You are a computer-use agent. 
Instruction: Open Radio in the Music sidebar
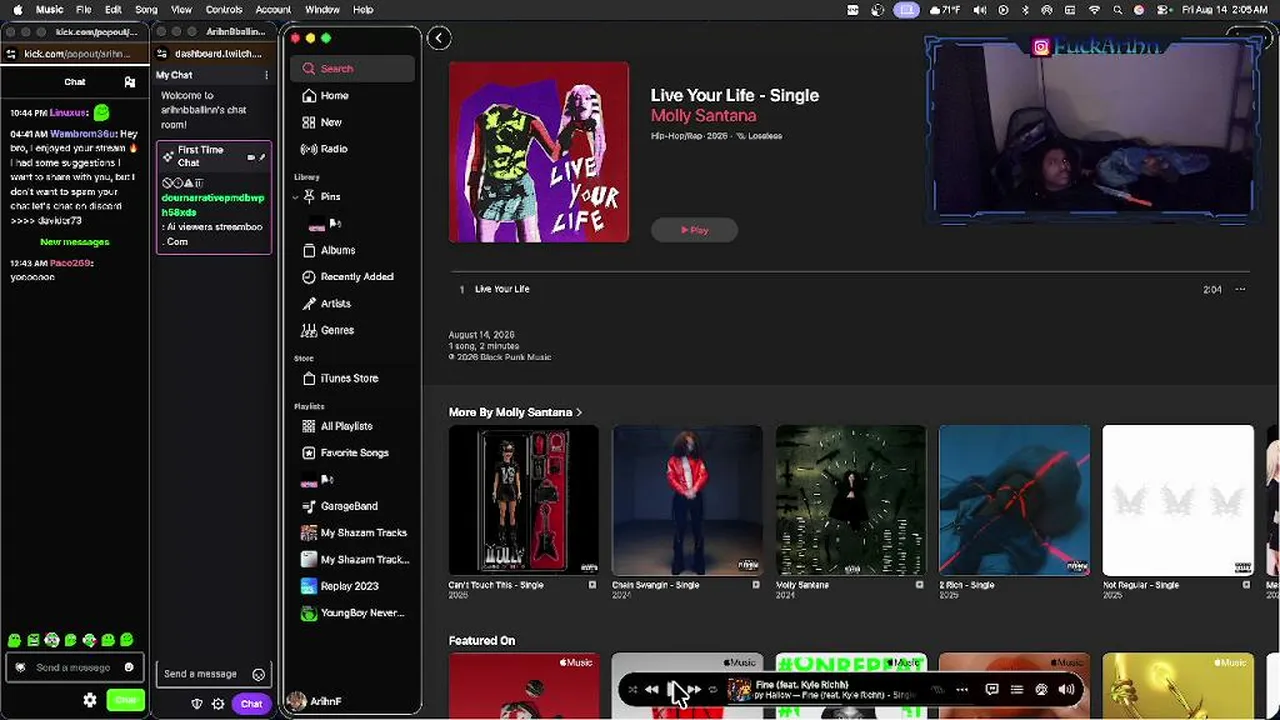click(334, 149)
